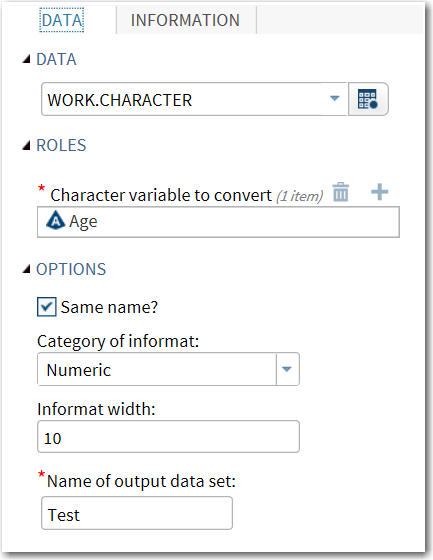Click the Informat width input field
The height and width of the screenshot is (560, 433).
click(168, 437)
